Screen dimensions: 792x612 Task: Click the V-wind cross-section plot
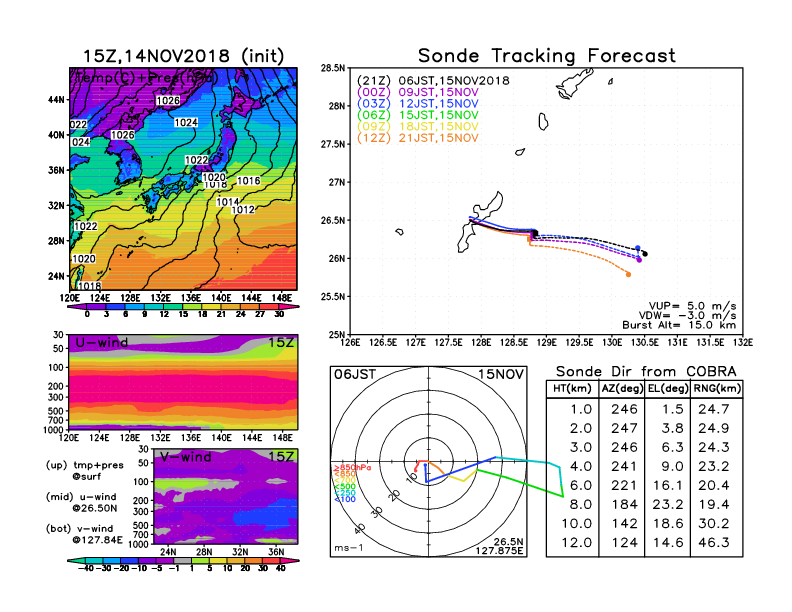(225, 496)
